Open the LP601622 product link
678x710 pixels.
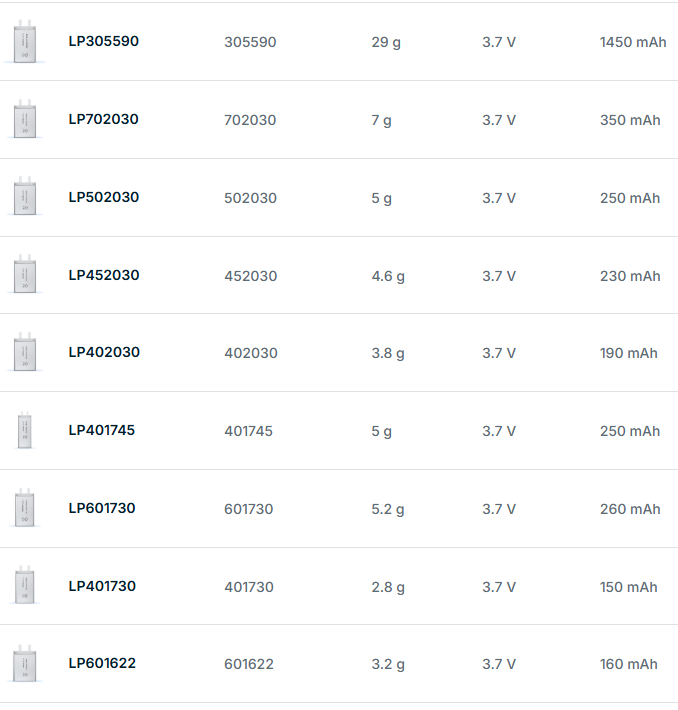point(101,663)
